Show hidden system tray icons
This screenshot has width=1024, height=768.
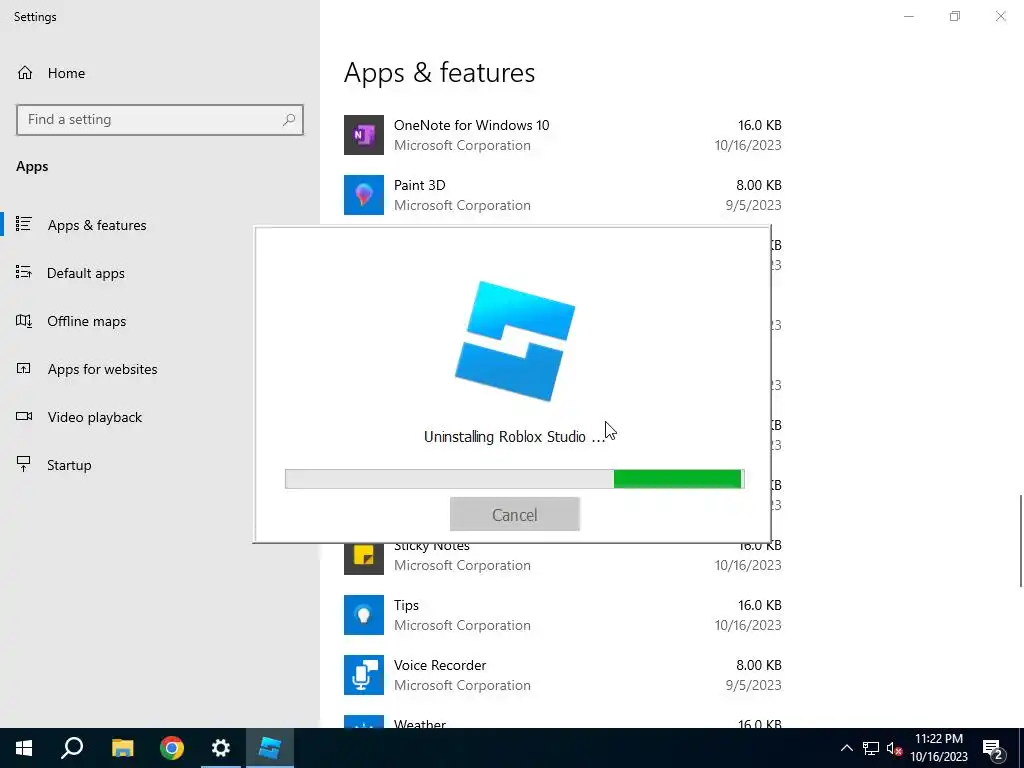pyautogui.click(x=846, y=748)
